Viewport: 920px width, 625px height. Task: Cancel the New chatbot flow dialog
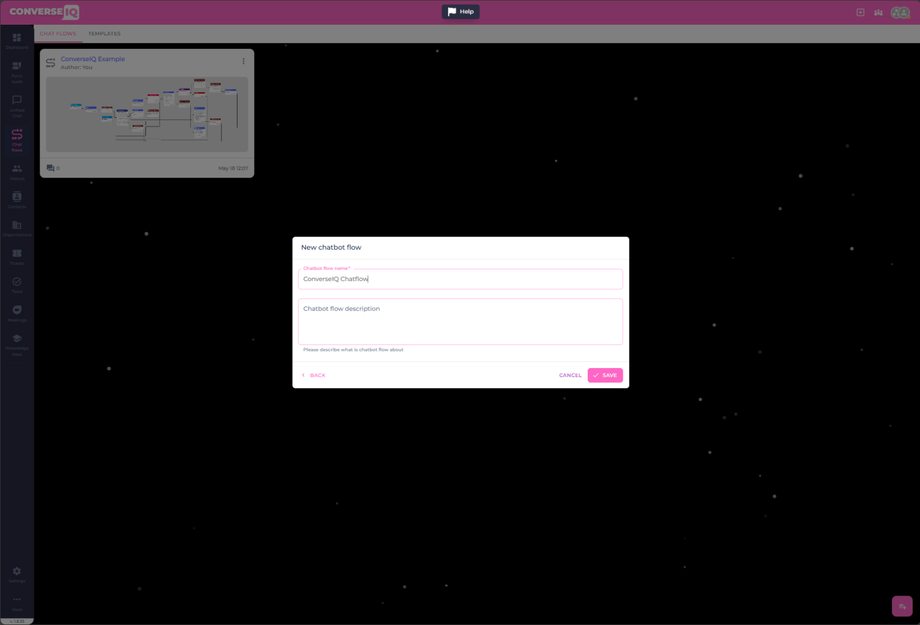tap(570, 375)
